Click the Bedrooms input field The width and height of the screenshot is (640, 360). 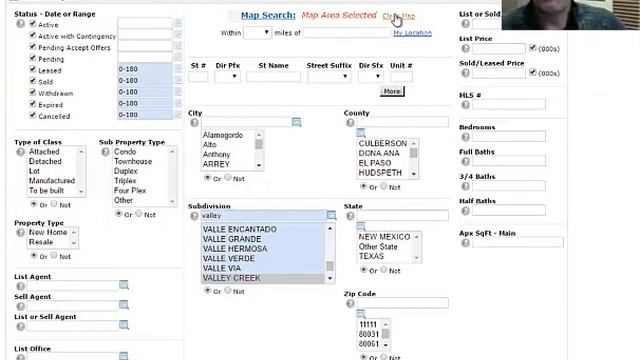509,136
